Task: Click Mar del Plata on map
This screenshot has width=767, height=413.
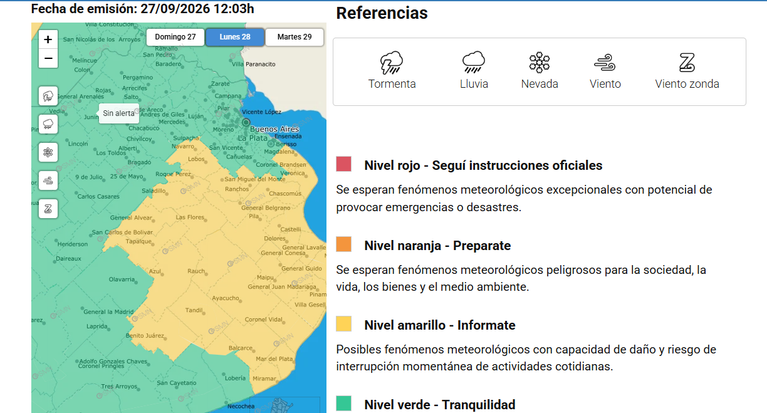Action: point(274,359)
